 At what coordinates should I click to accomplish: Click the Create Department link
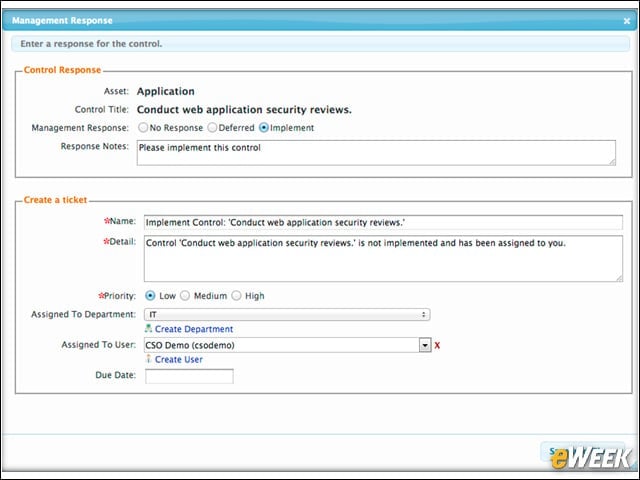coord(194,329)
